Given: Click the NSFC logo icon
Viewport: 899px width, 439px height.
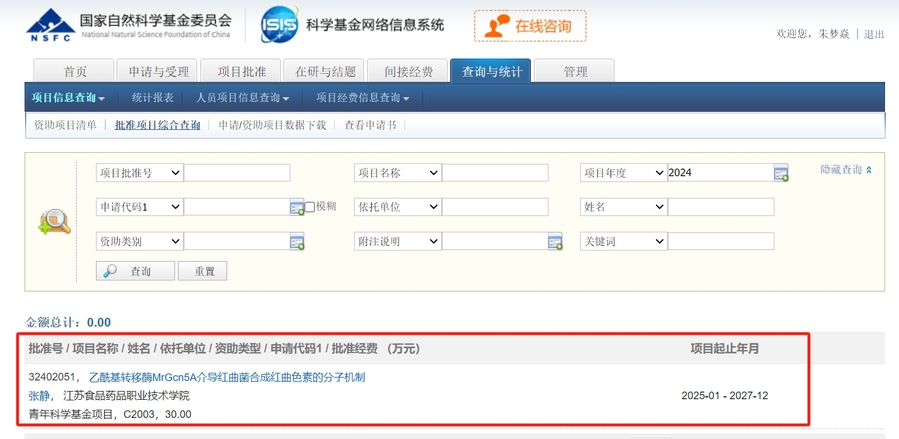Looking at the screenshot, I should point(49,24).
